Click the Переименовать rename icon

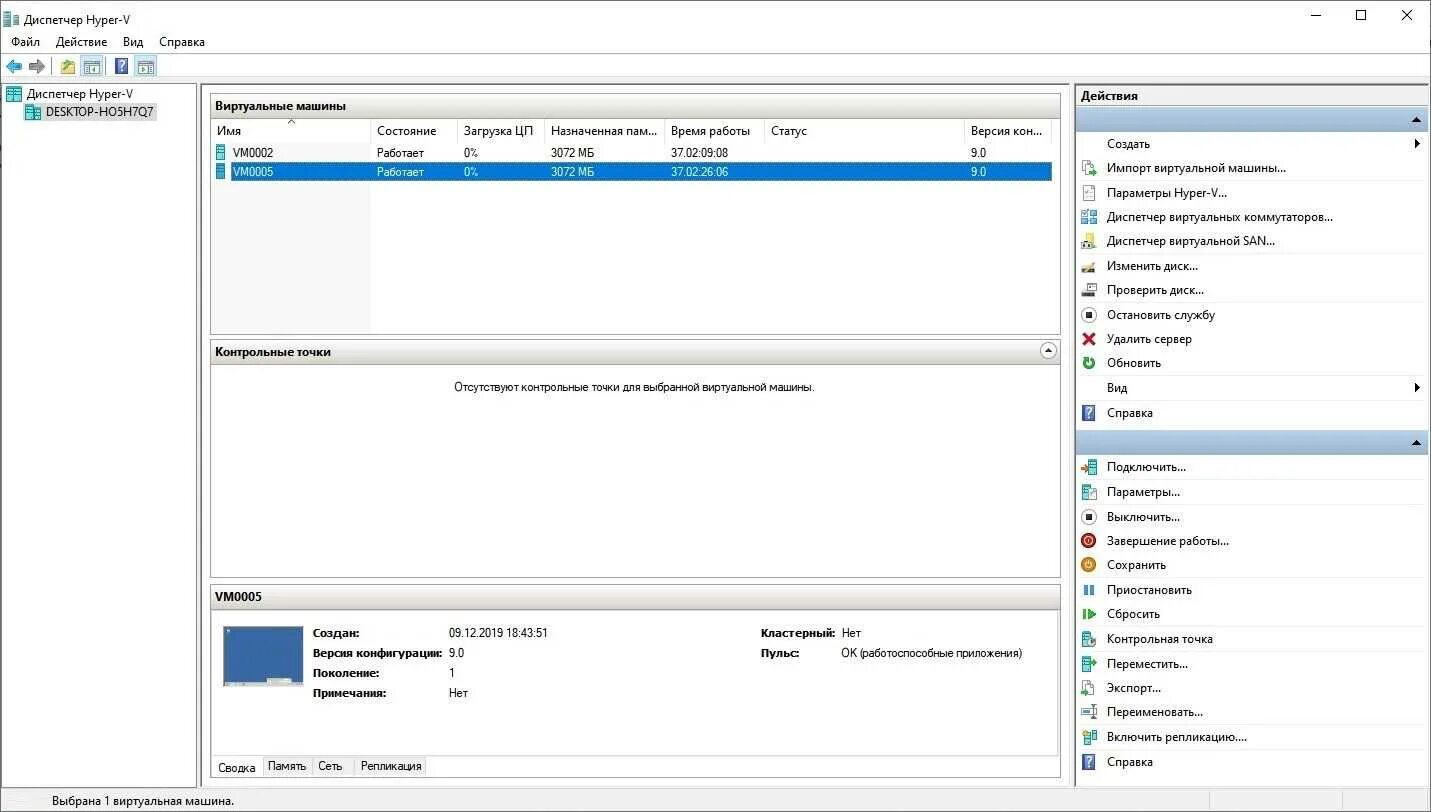(1089, 712)
